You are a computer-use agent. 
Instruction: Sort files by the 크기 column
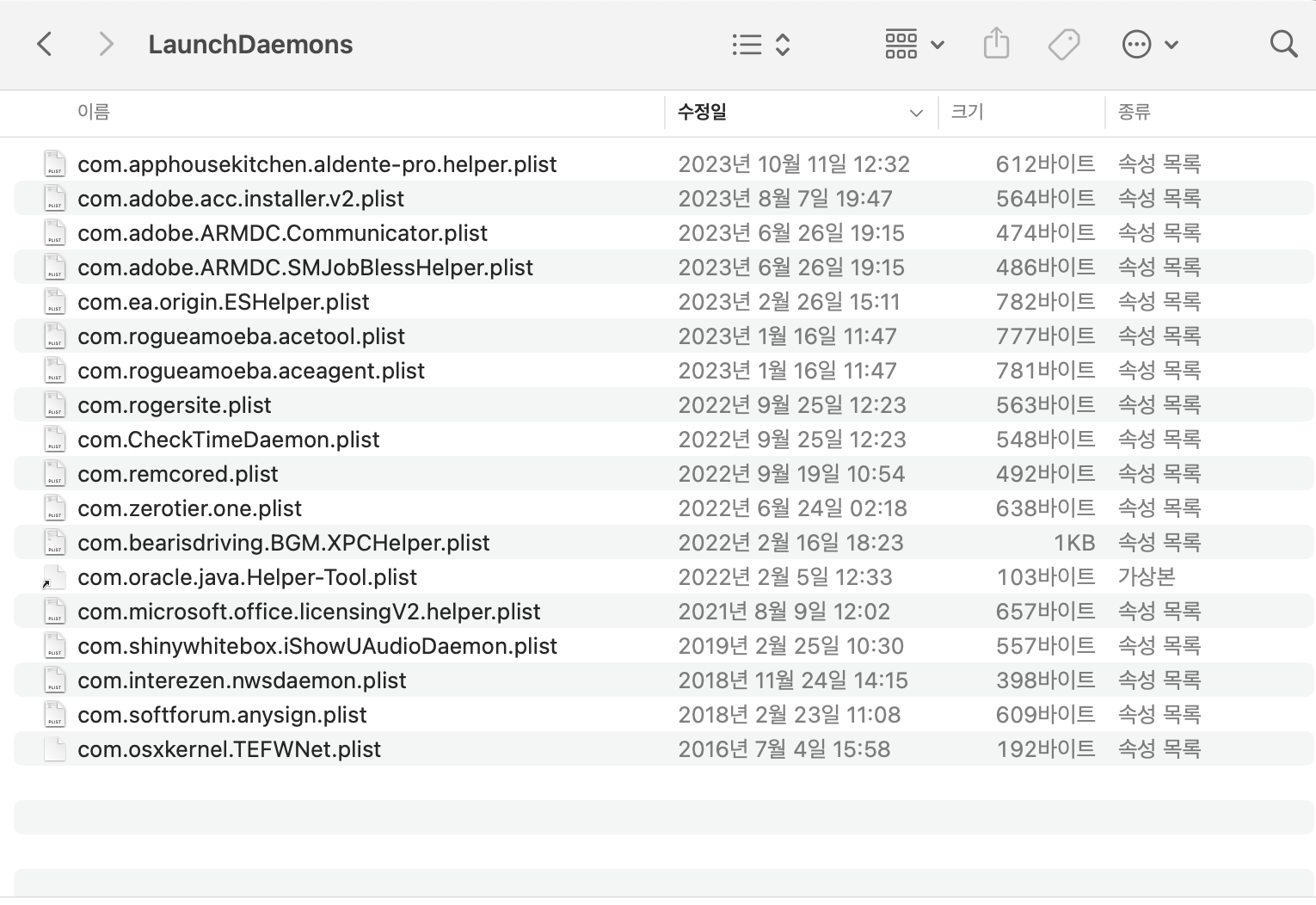pos(967,112)
